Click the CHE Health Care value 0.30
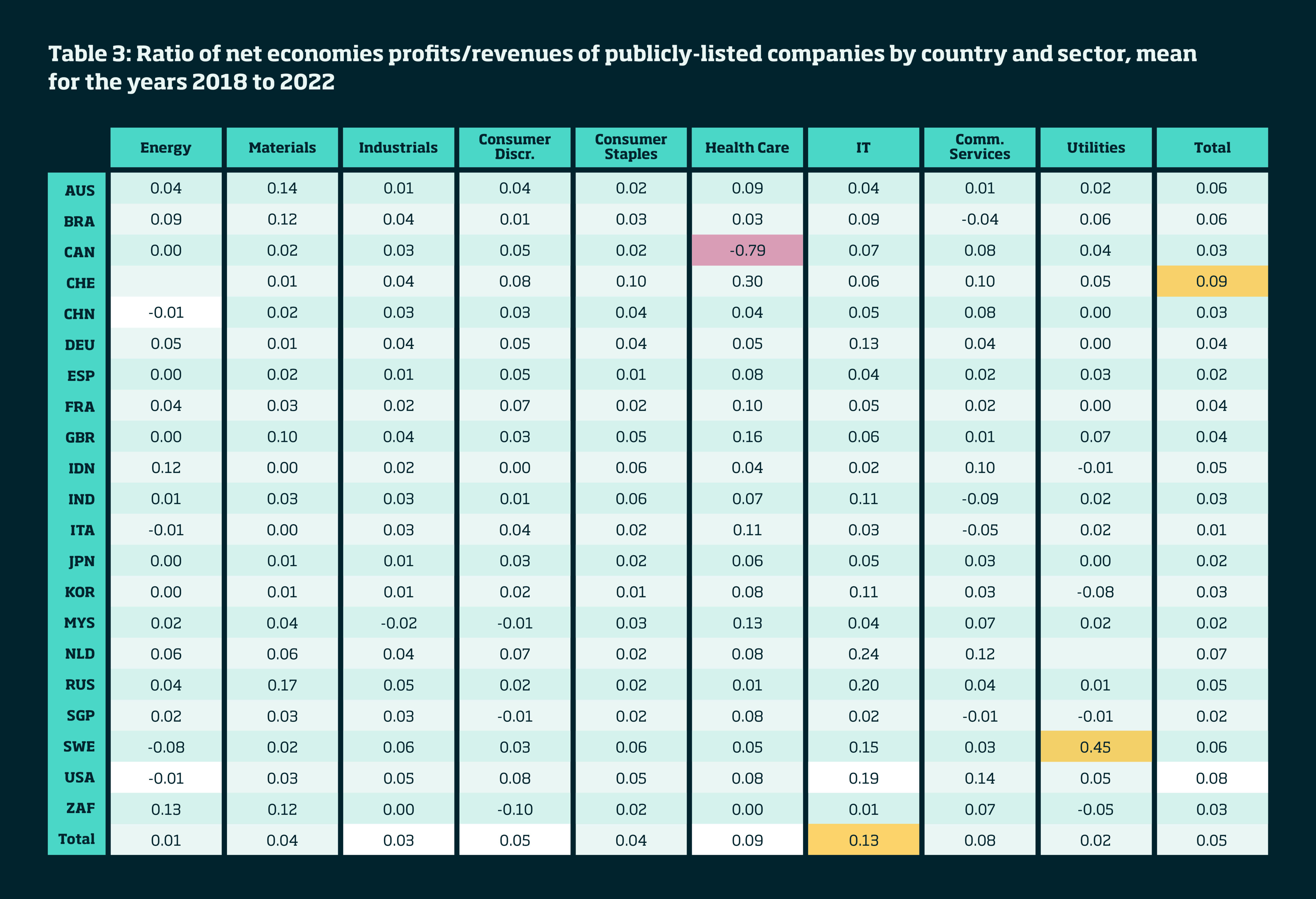 pos(747,281)
